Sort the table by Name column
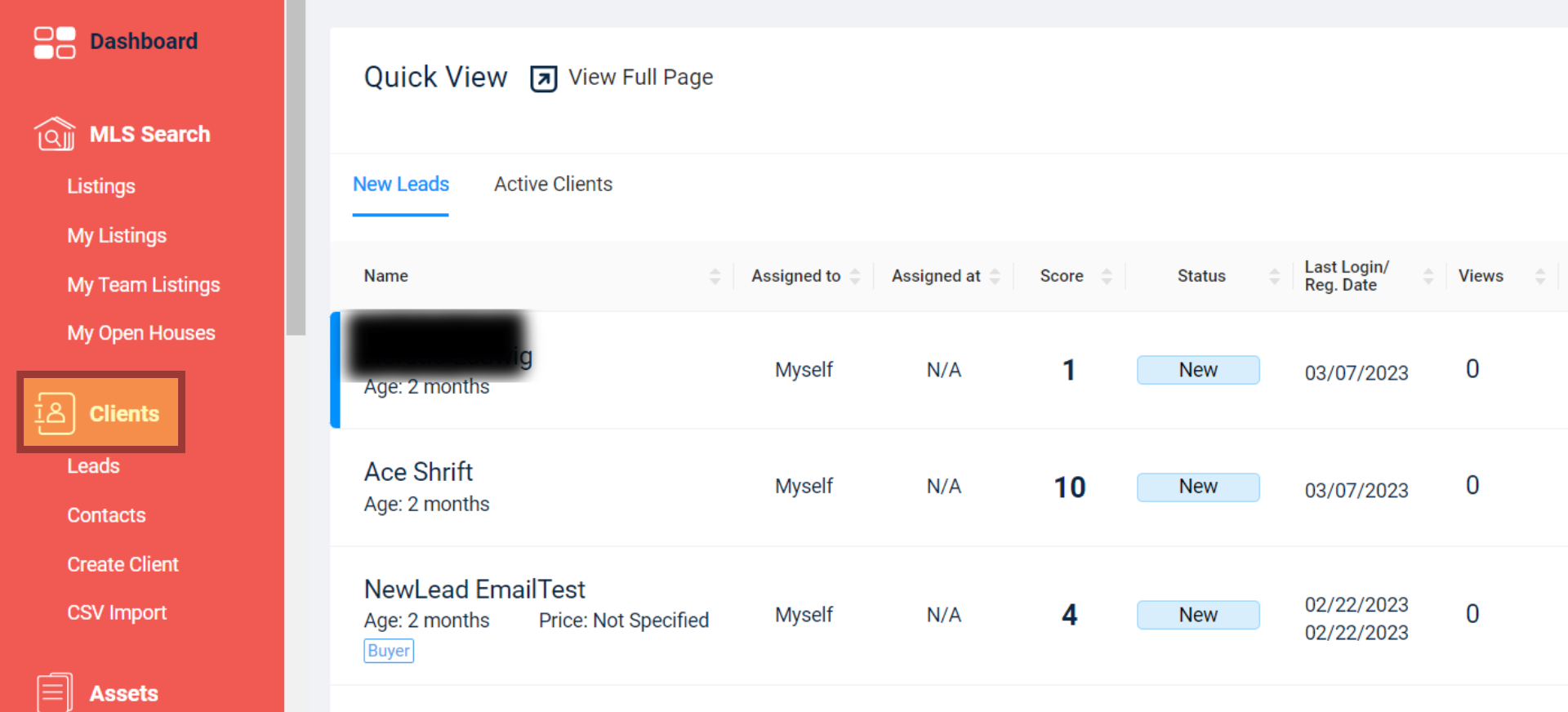Viewport: 1568px width, 712px height. click(x=715, y=276)
